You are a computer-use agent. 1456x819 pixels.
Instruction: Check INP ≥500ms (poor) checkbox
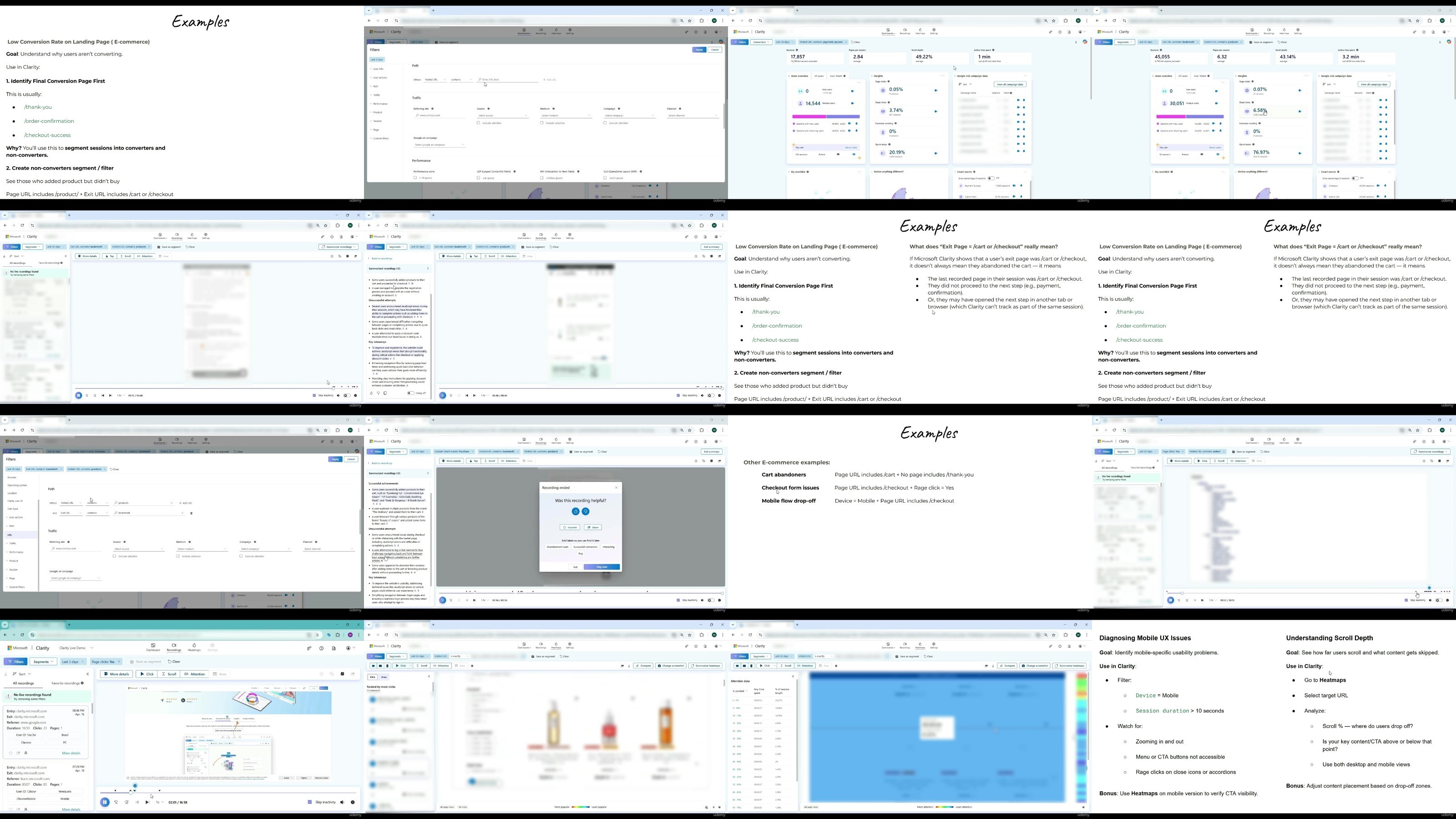coord(541,178)
